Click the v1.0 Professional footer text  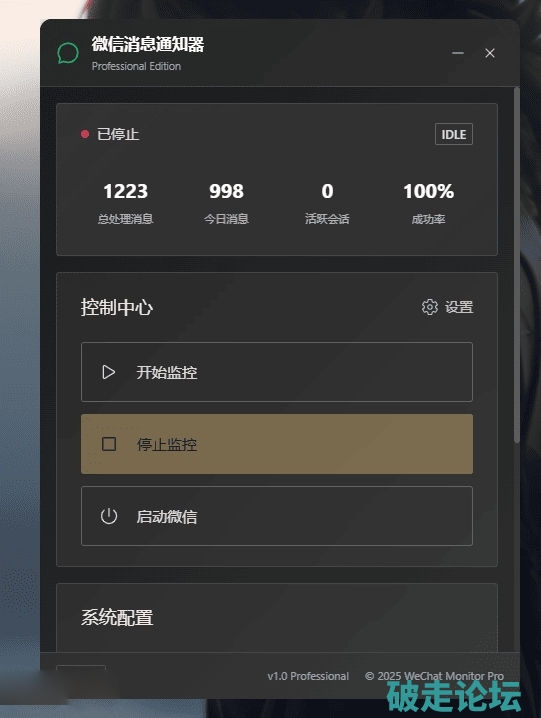(308, 676)
